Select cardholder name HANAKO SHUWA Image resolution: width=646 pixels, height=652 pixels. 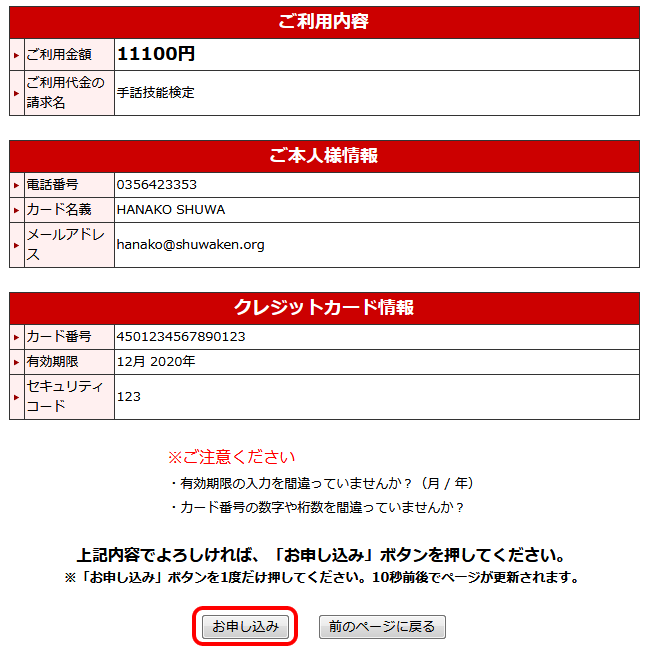coord(171,210)
